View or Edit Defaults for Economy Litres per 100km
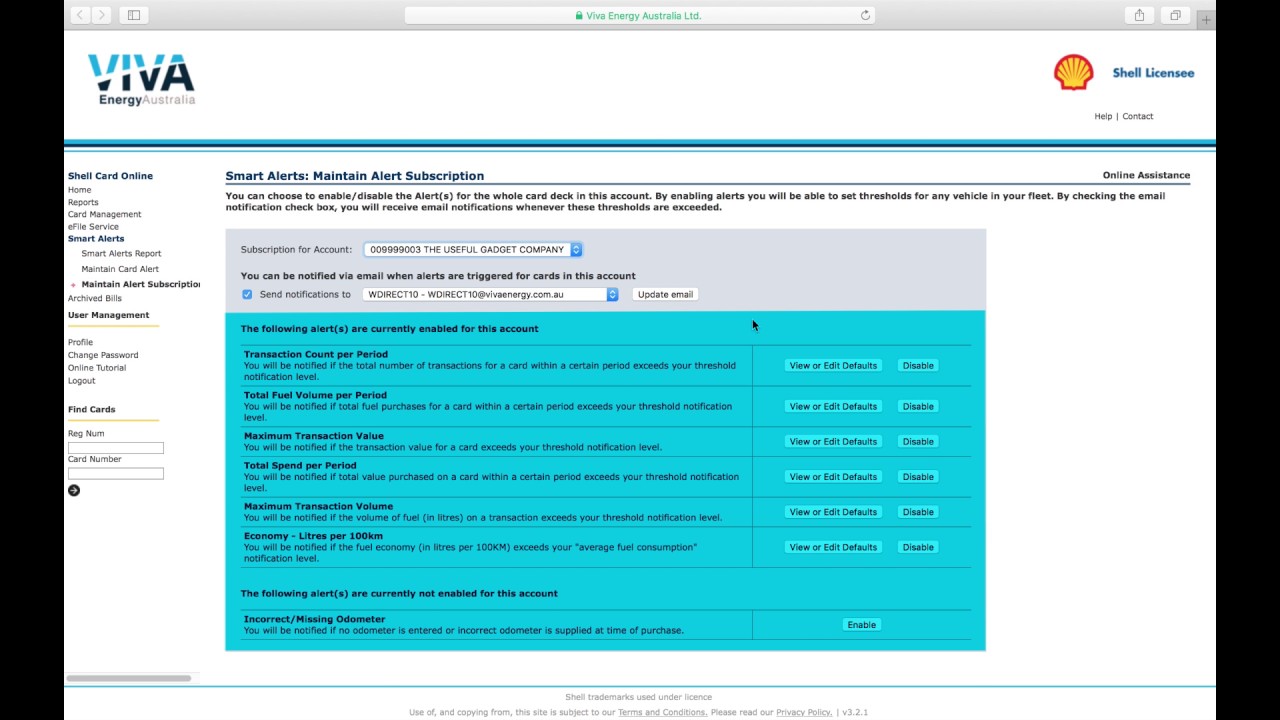1280x720 pixels. click(x=833, y=547)
